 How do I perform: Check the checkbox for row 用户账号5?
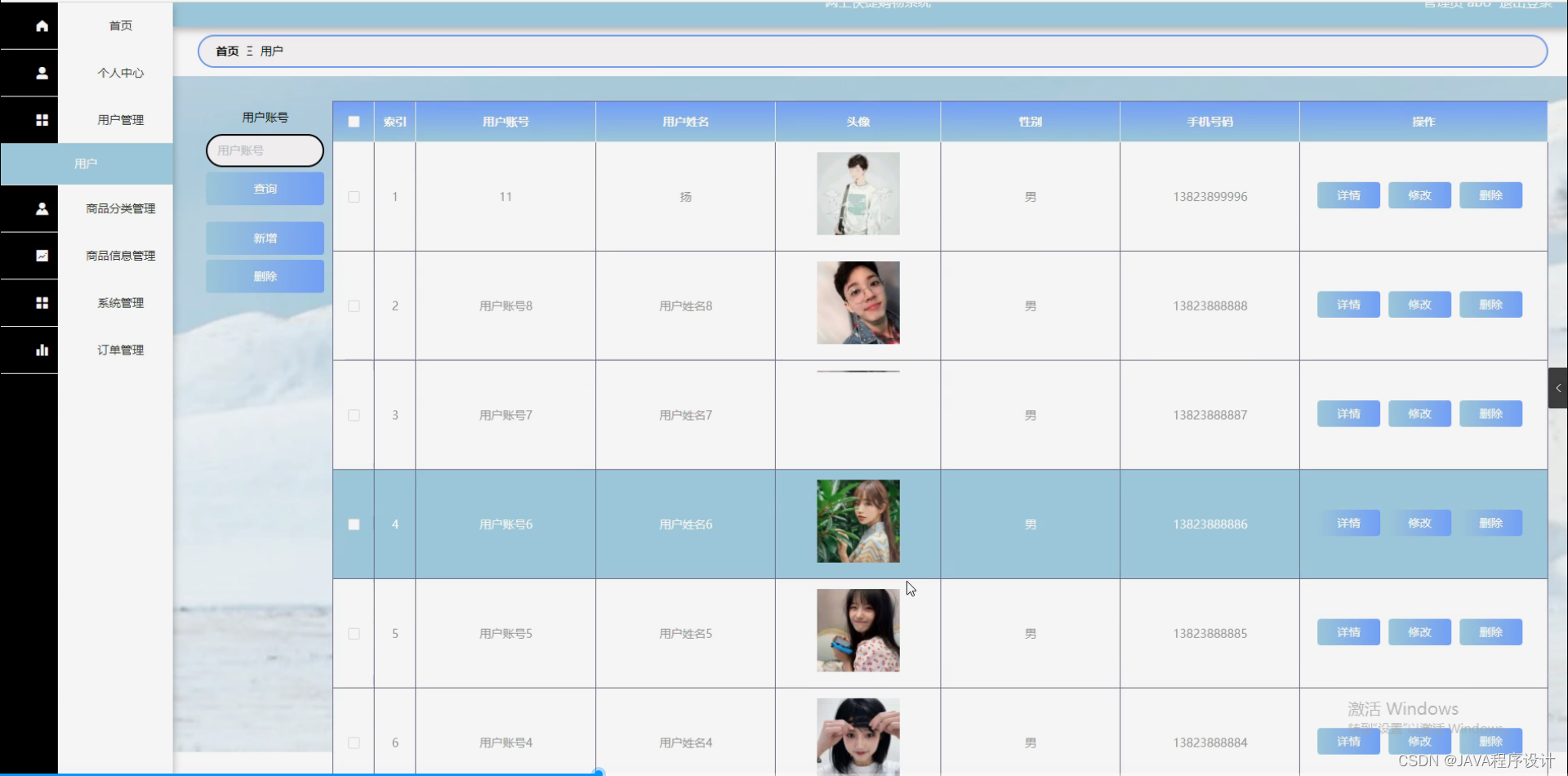tap(354, 634)
